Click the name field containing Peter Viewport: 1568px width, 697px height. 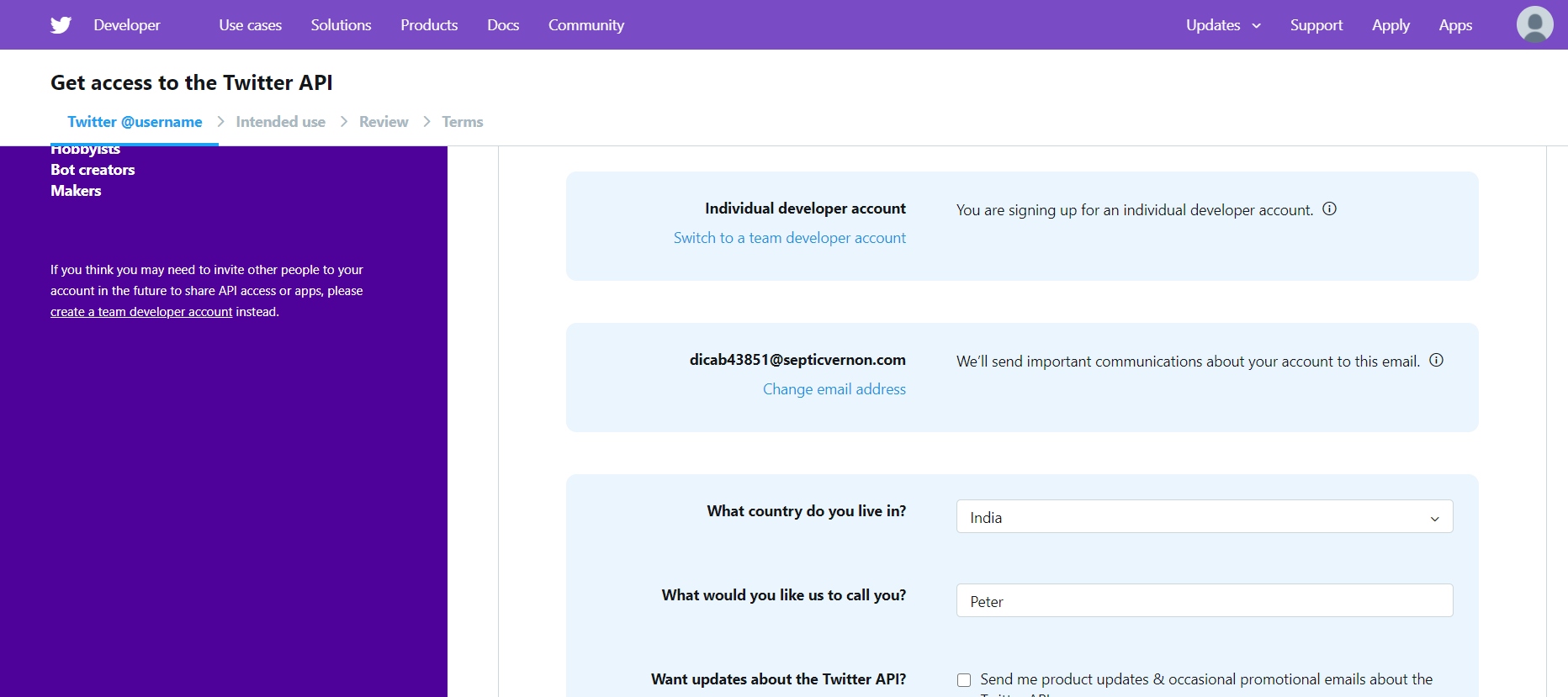coord(1205,601)
